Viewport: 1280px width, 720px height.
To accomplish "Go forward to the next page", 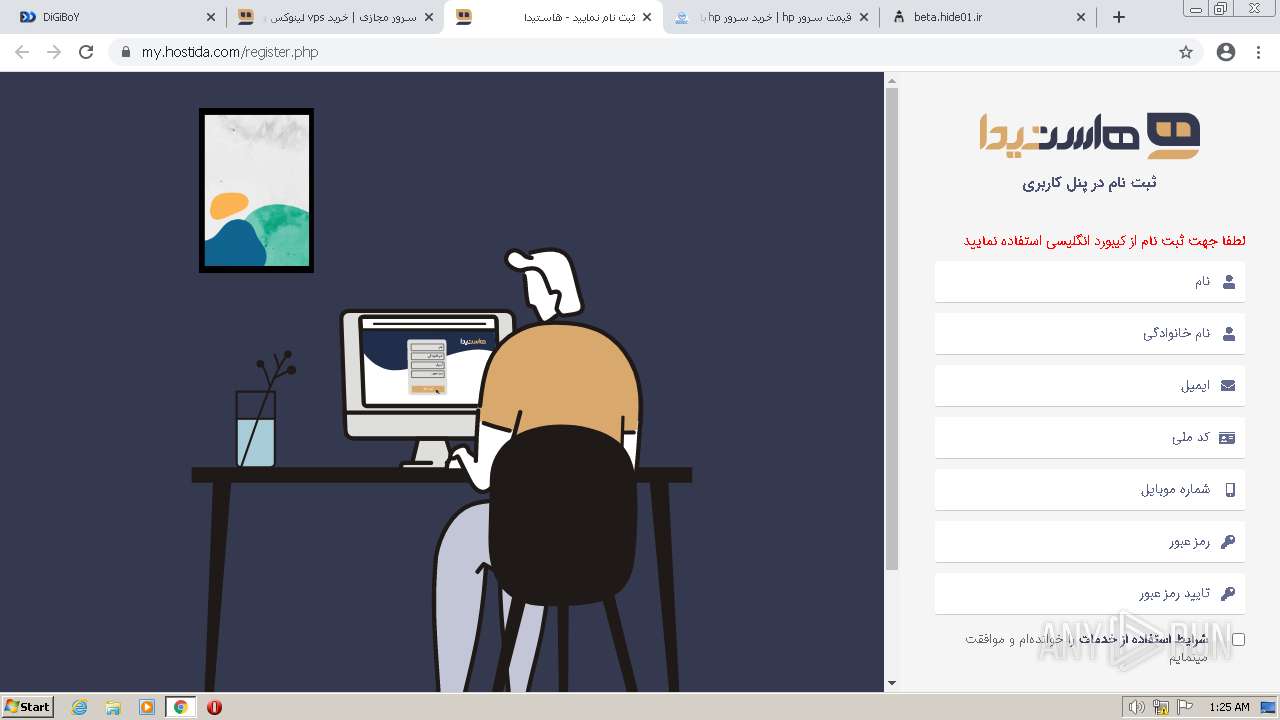I will 54,52.
